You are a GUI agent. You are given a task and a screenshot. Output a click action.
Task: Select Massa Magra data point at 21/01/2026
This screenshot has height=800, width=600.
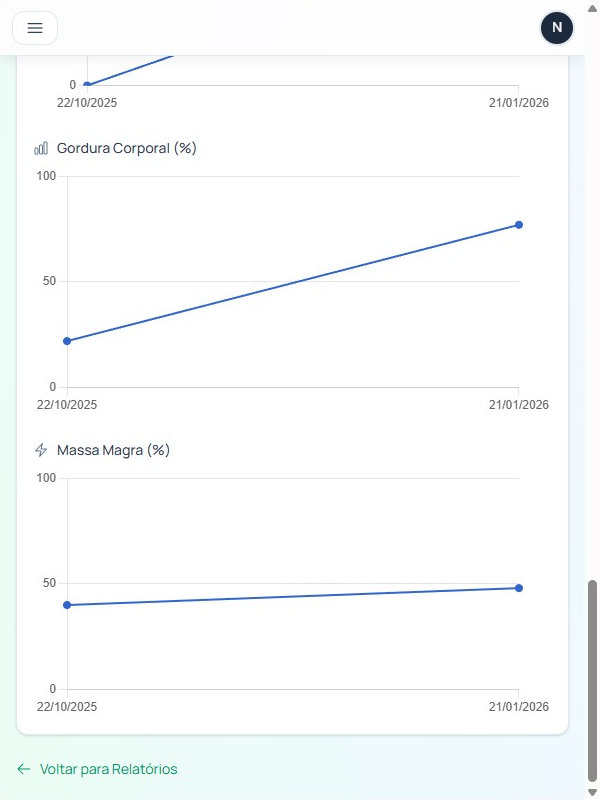(519, 588)
